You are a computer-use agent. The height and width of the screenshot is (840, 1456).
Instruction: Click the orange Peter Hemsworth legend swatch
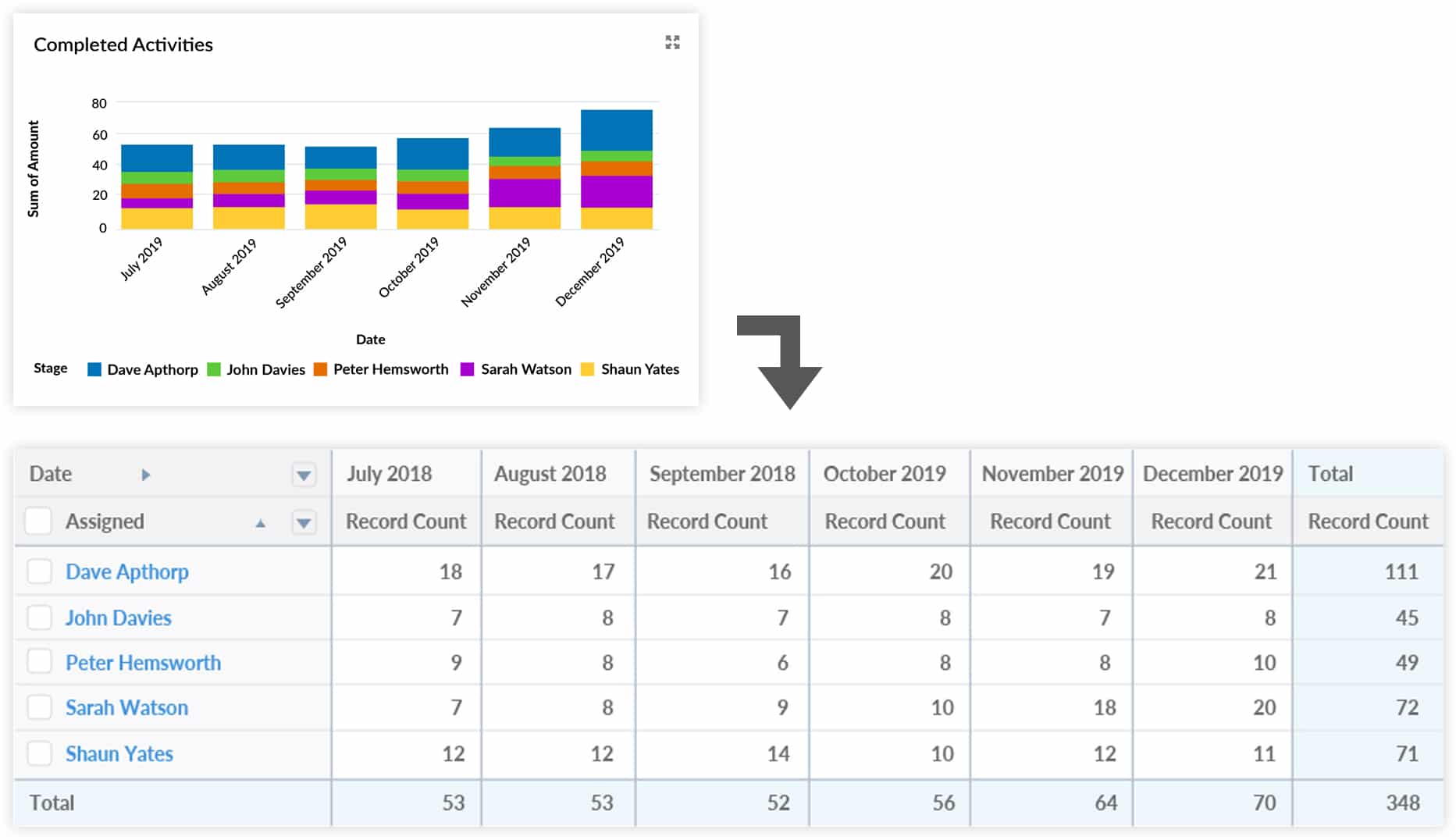[320, 369]
